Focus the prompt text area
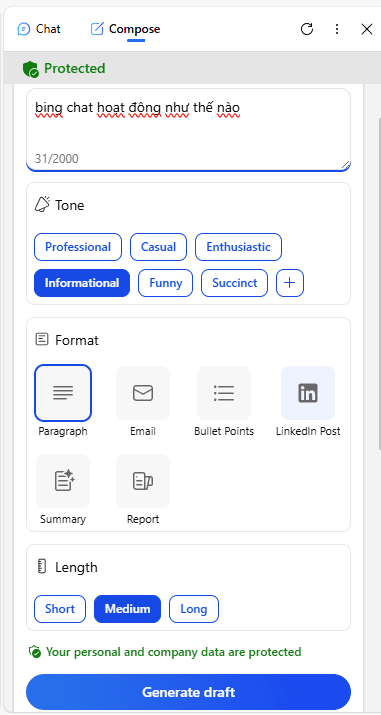The width and height of the screenshot is (381, 715). tap(188, 130)
